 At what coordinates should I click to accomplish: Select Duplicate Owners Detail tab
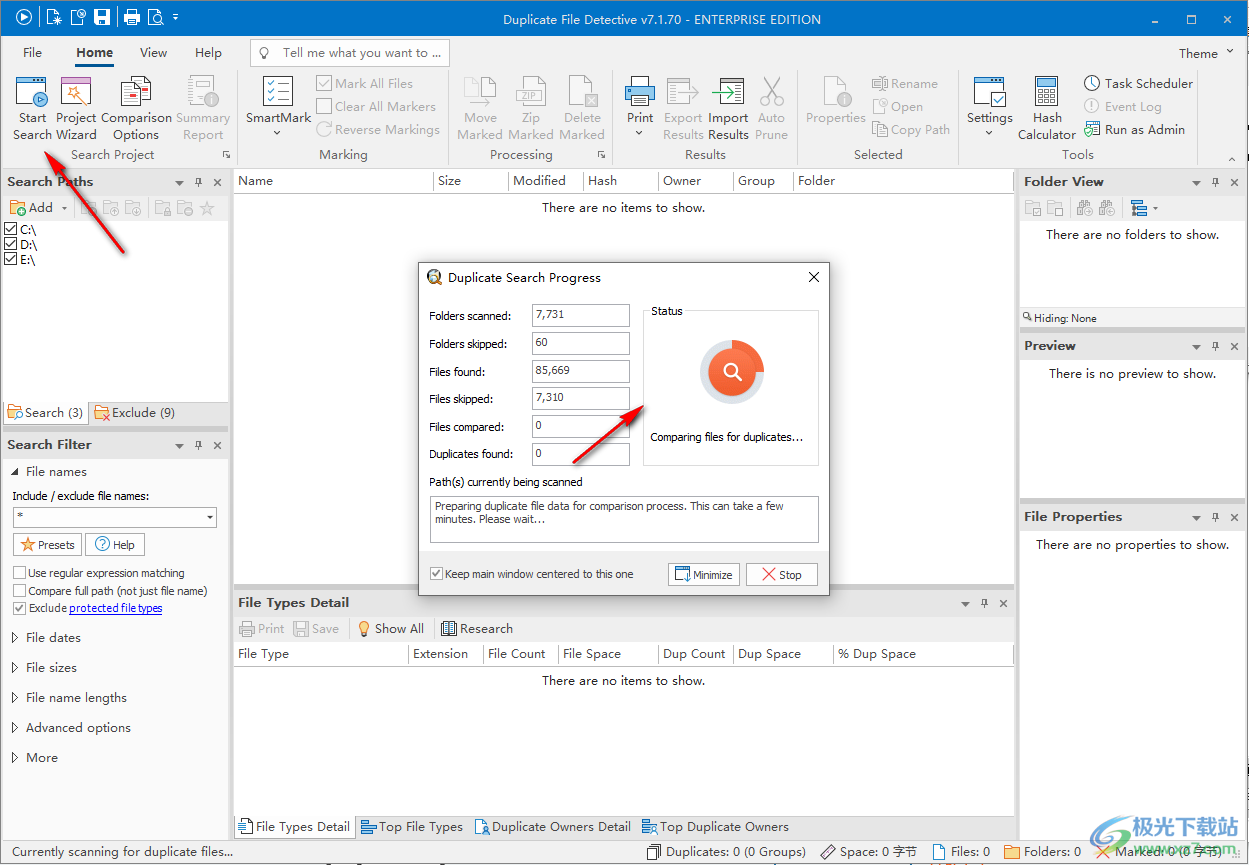tap(553, 827)
